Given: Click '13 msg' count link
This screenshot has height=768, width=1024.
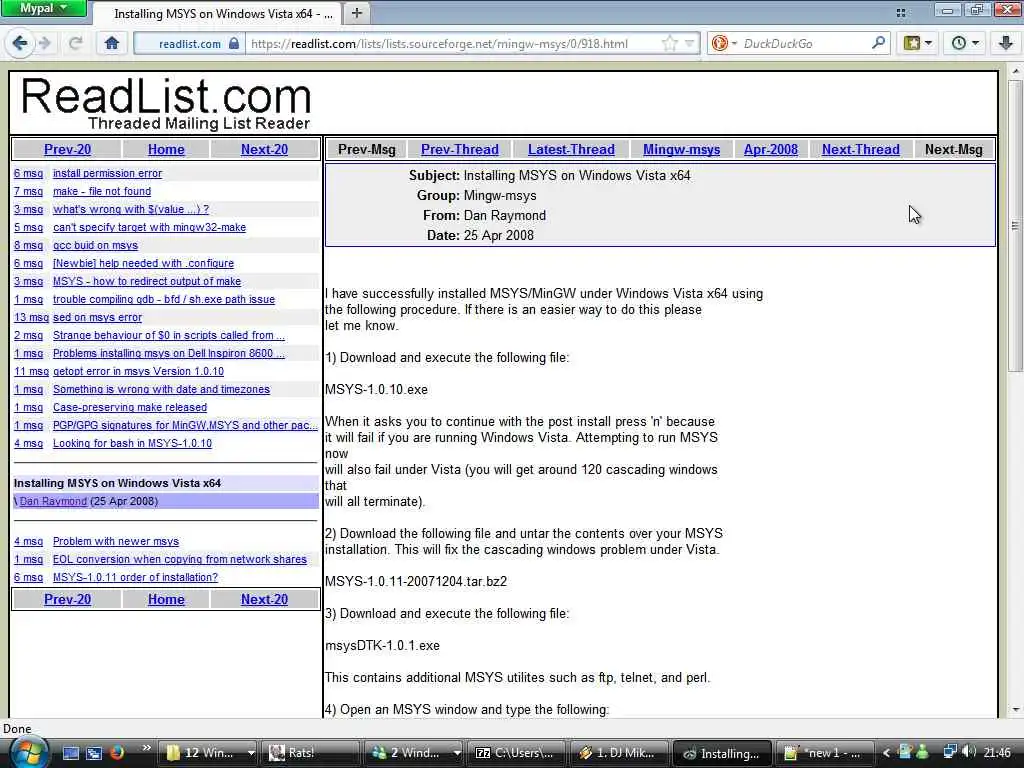Looking at the screenshot, I should (x=31, y=317).
